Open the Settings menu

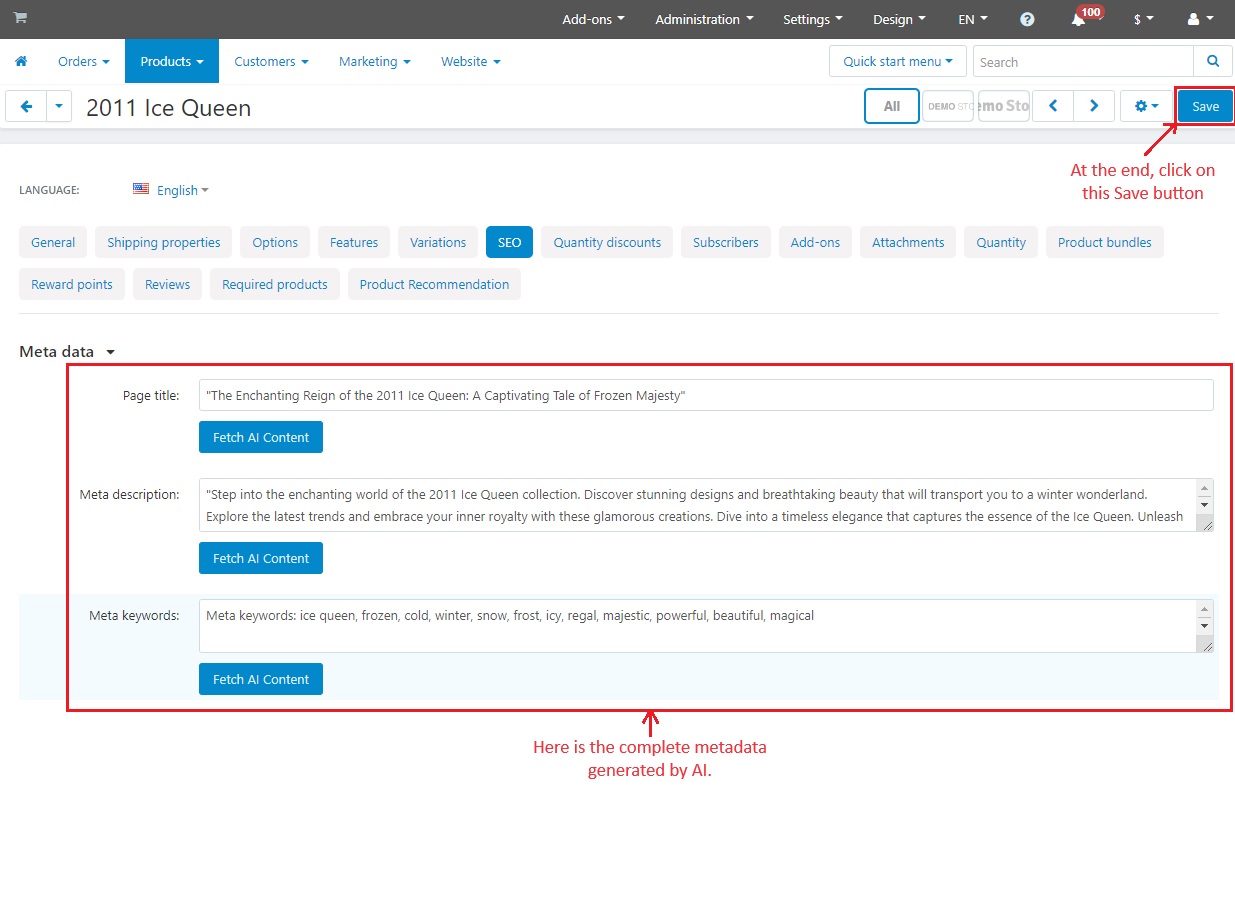[x=812, y=19]
